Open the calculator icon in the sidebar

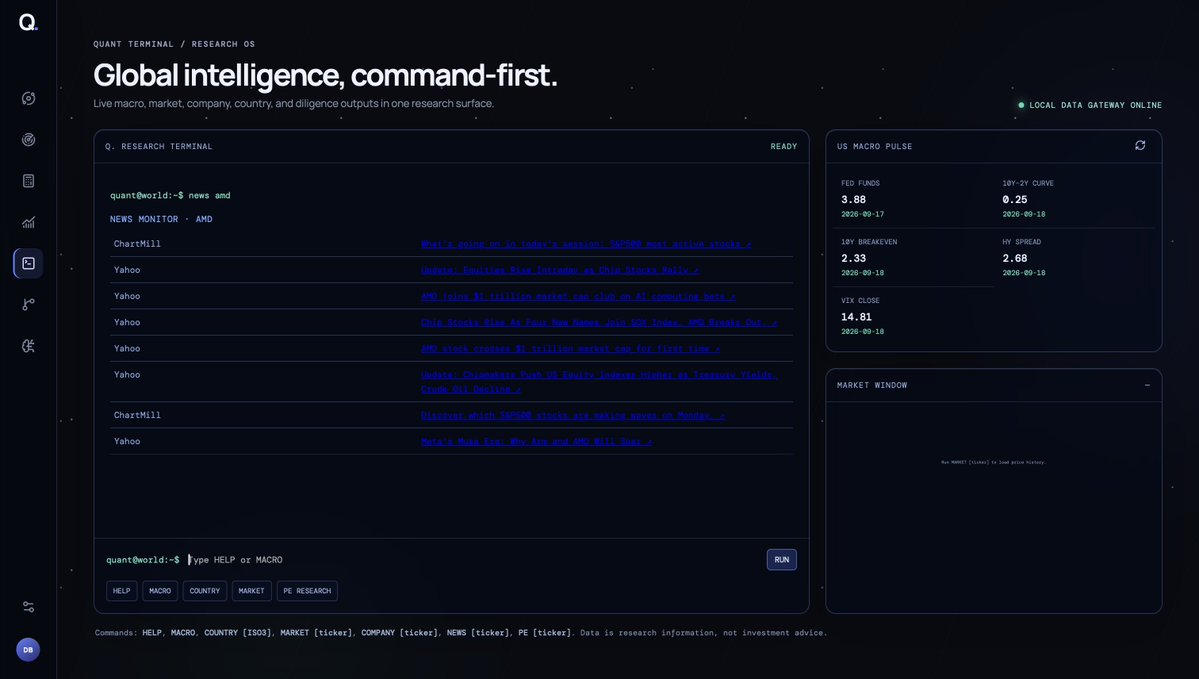[x=28, y=181]
